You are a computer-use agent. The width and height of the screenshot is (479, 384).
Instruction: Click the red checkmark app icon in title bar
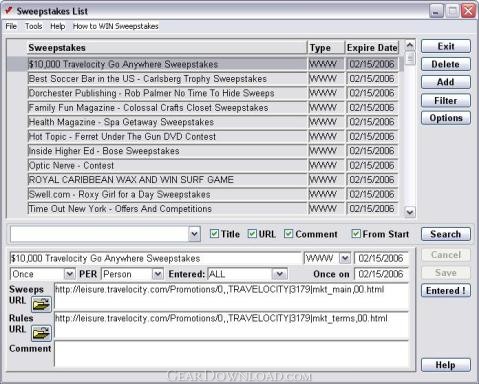click(x=9, y=11)
